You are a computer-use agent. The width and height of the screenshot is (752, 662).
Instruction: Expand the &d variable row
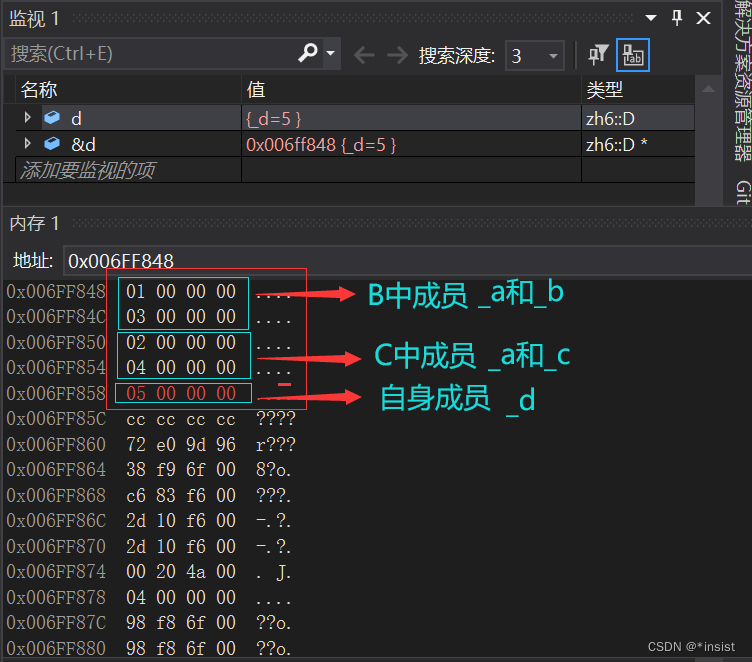27,143
